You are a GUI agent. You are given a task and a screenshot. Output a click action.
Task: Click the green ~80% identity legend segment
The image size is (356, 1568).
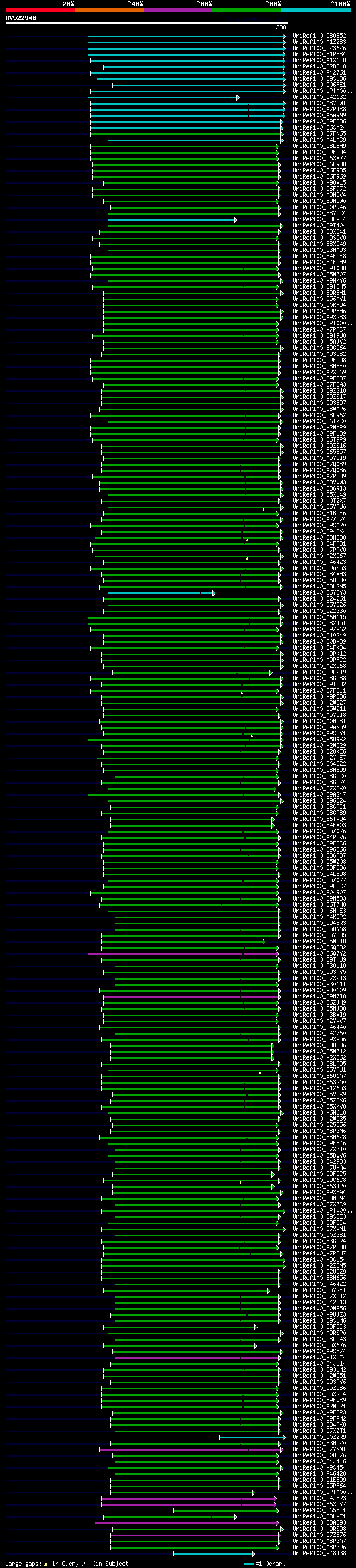click(x=247, y=11)
